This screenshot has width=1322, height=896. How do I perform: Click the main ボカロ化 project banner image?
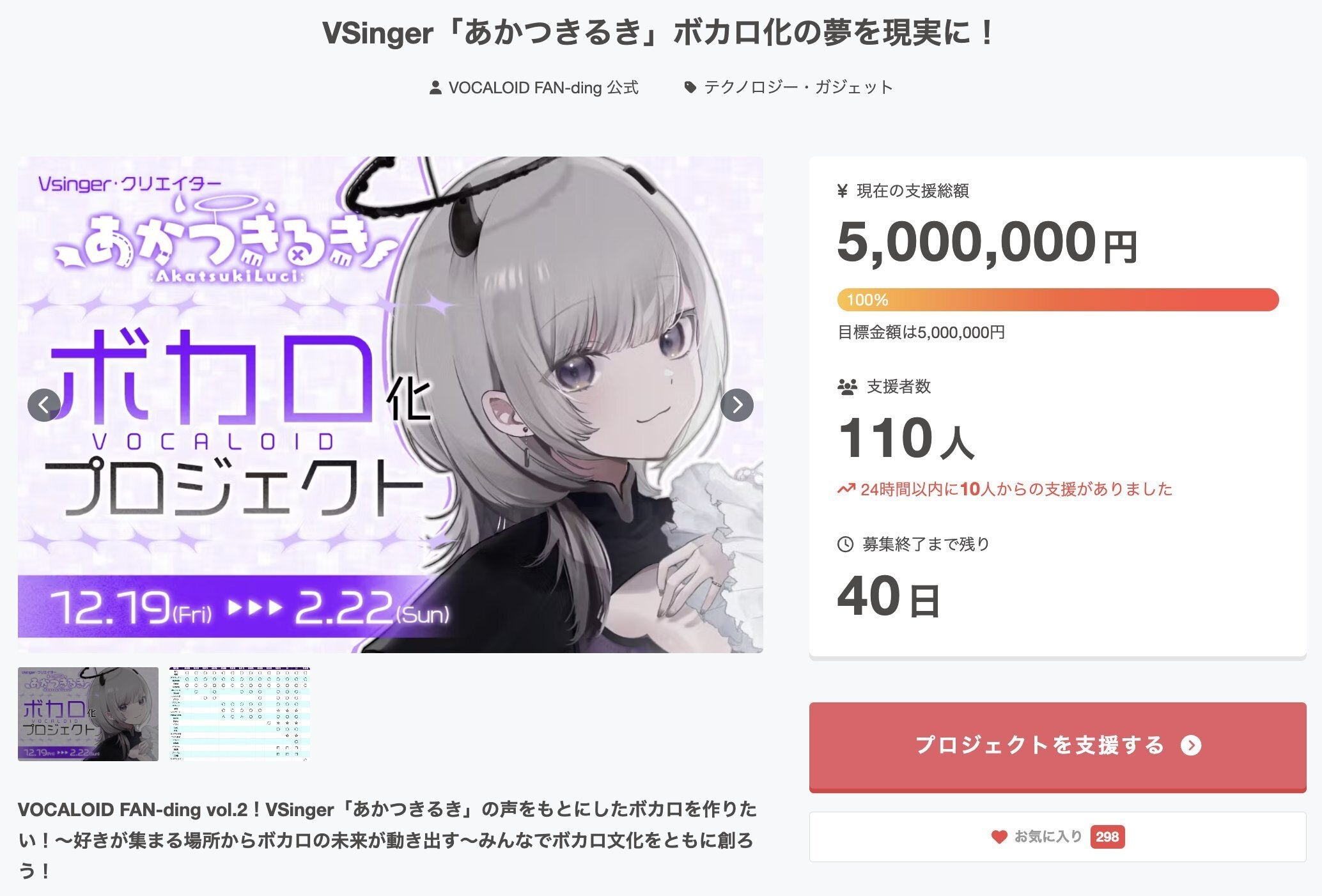coord(391,405)
